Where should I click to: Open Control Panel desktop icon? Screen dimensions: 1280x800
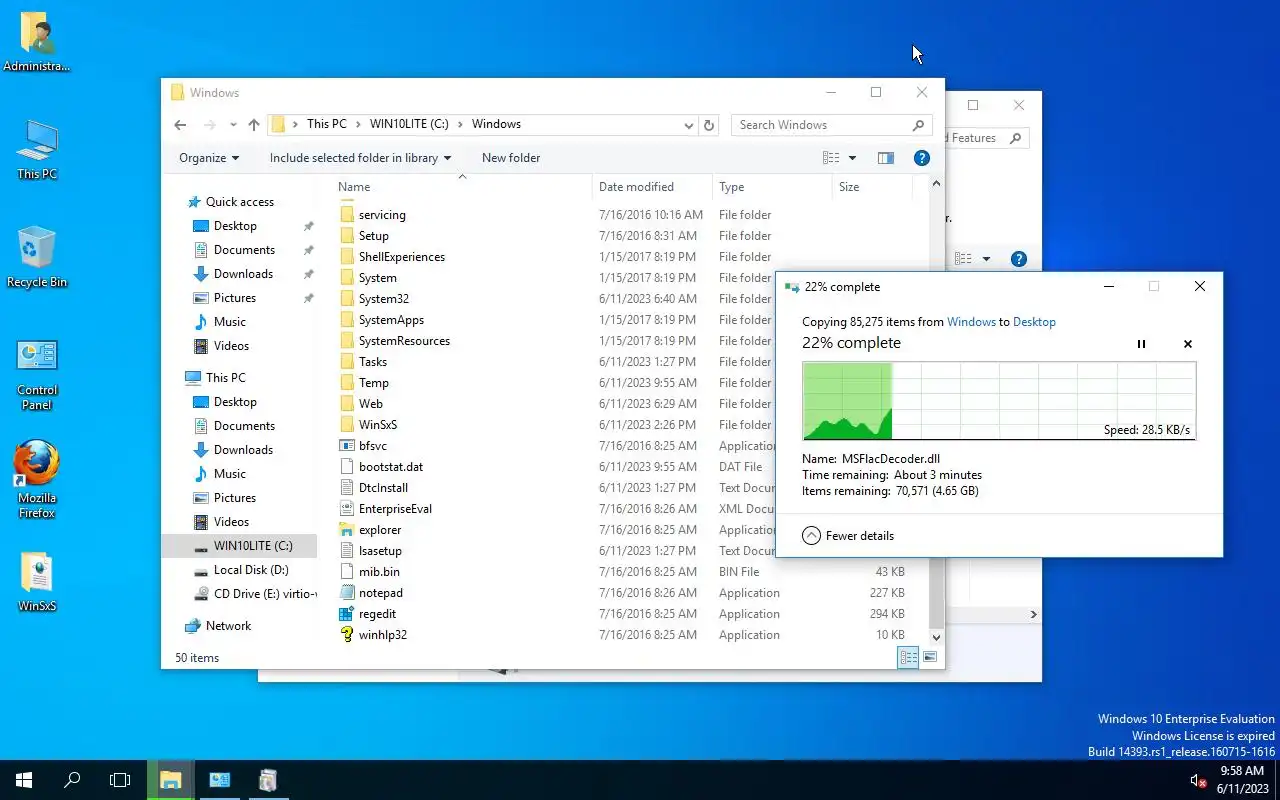[x=37, y=374]
